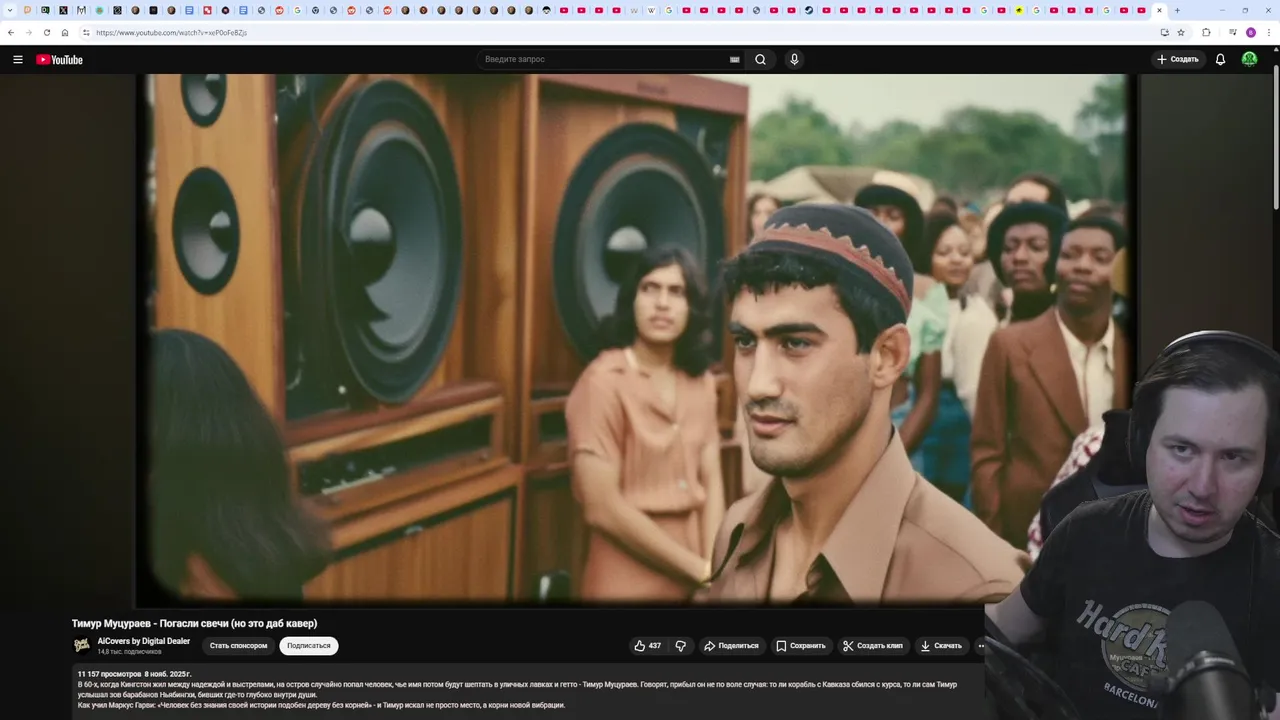Image resolution: width=1280 pixels, height=720 pixels.
Task: Open the on-screen keyboard in search box
Action: (735, 60)
